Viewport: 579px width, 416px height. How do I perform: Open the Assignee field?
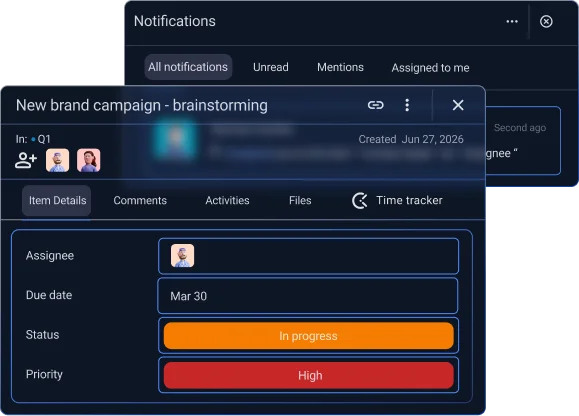pyautogui.click(x=308, y=256)
